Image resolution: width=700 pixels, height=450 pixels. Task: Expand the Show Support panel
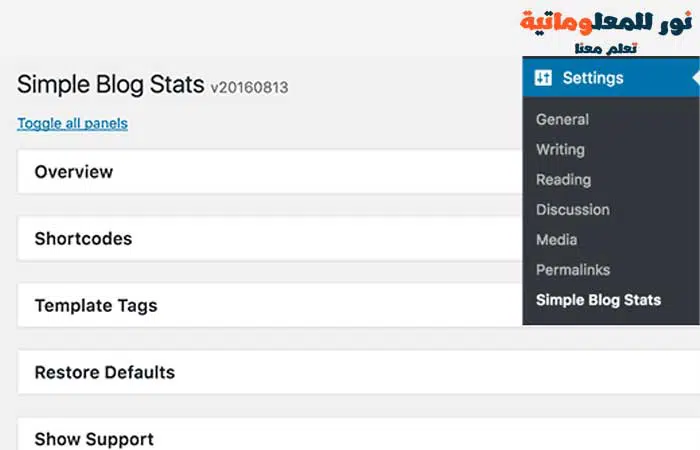(x=358, y=434)
